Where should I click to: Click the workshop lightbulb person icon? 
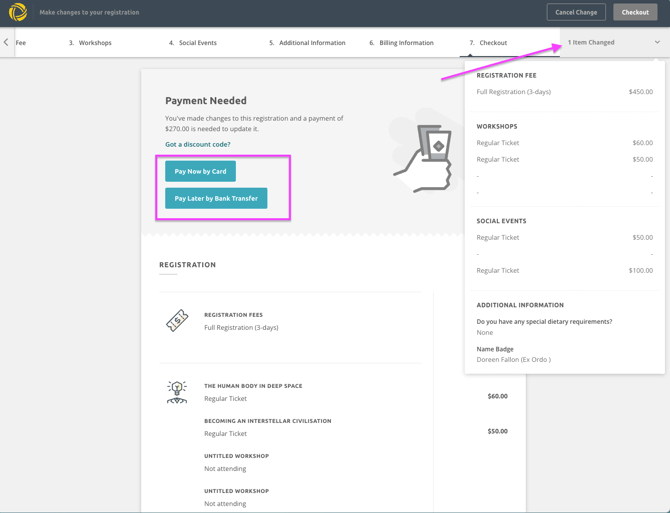pos(177,392)
